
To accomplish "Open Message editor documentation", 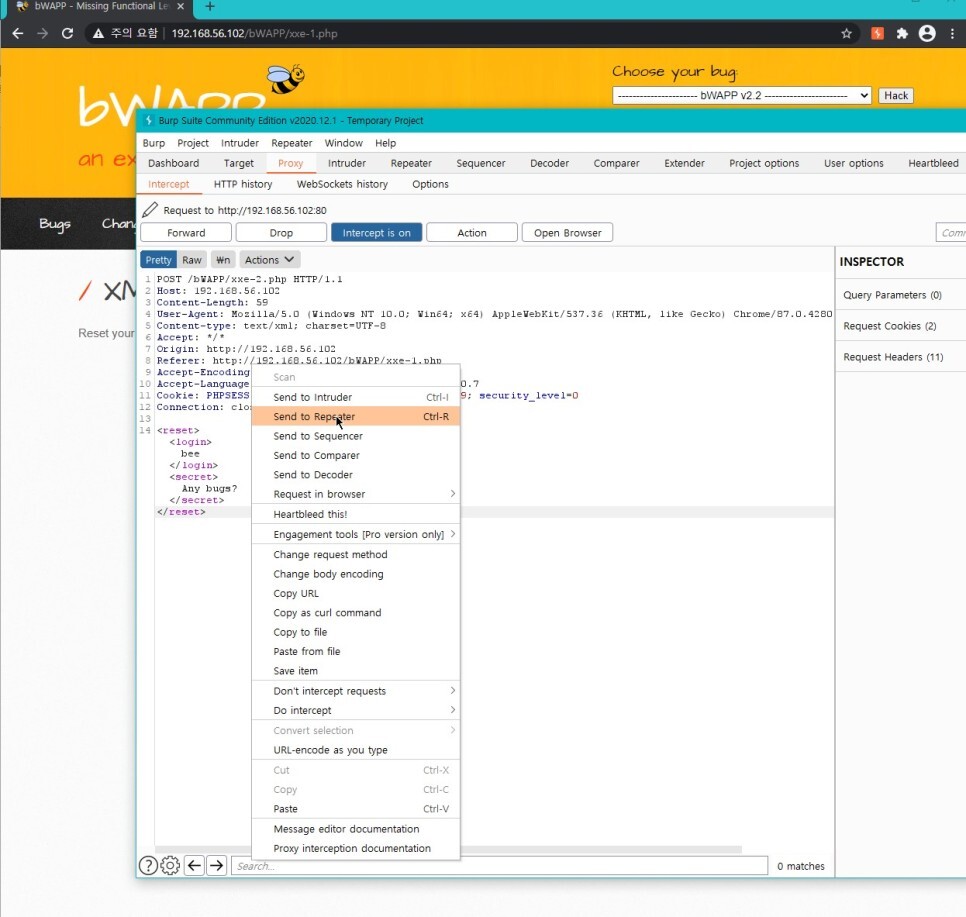I will [356, 829].
